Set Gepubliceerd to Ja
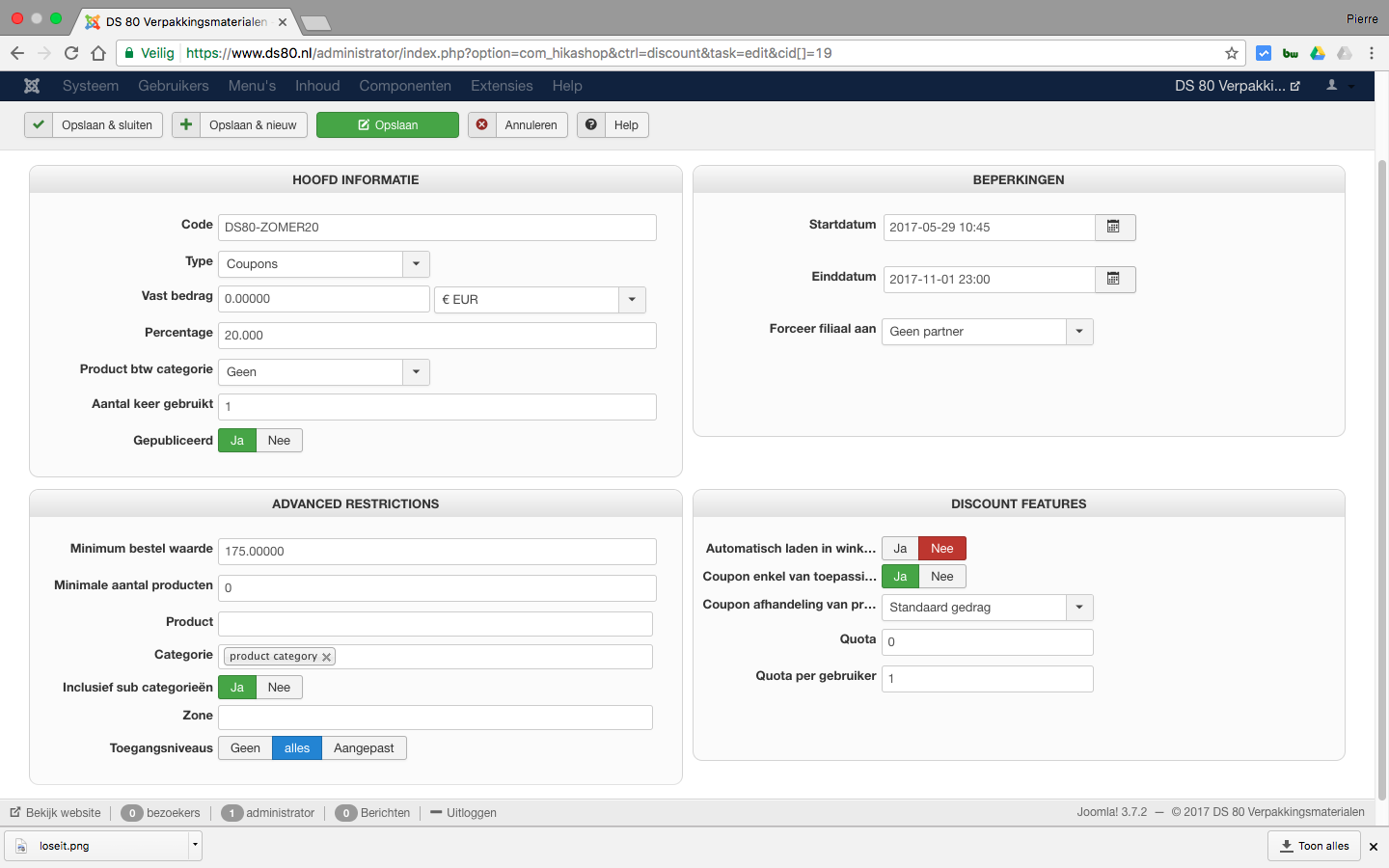 click(x=237, y=441)
